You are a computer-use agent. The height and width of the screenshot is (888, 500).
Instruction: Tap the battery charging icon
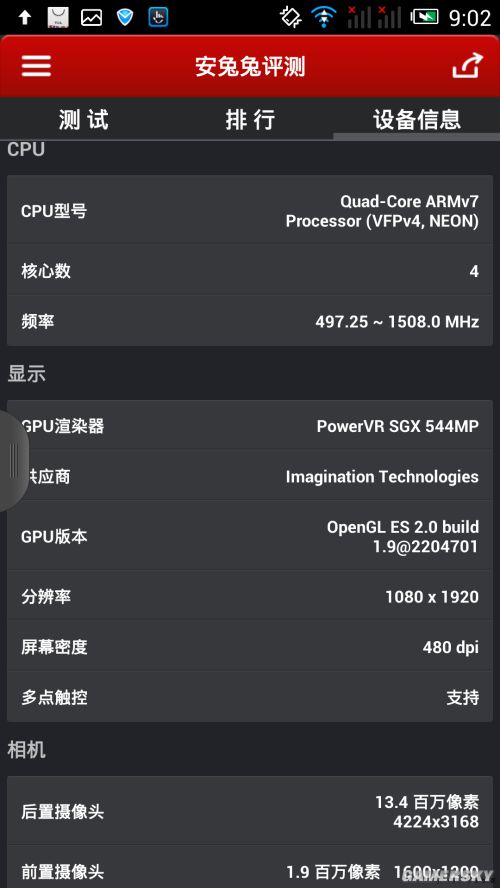(425, 17)
